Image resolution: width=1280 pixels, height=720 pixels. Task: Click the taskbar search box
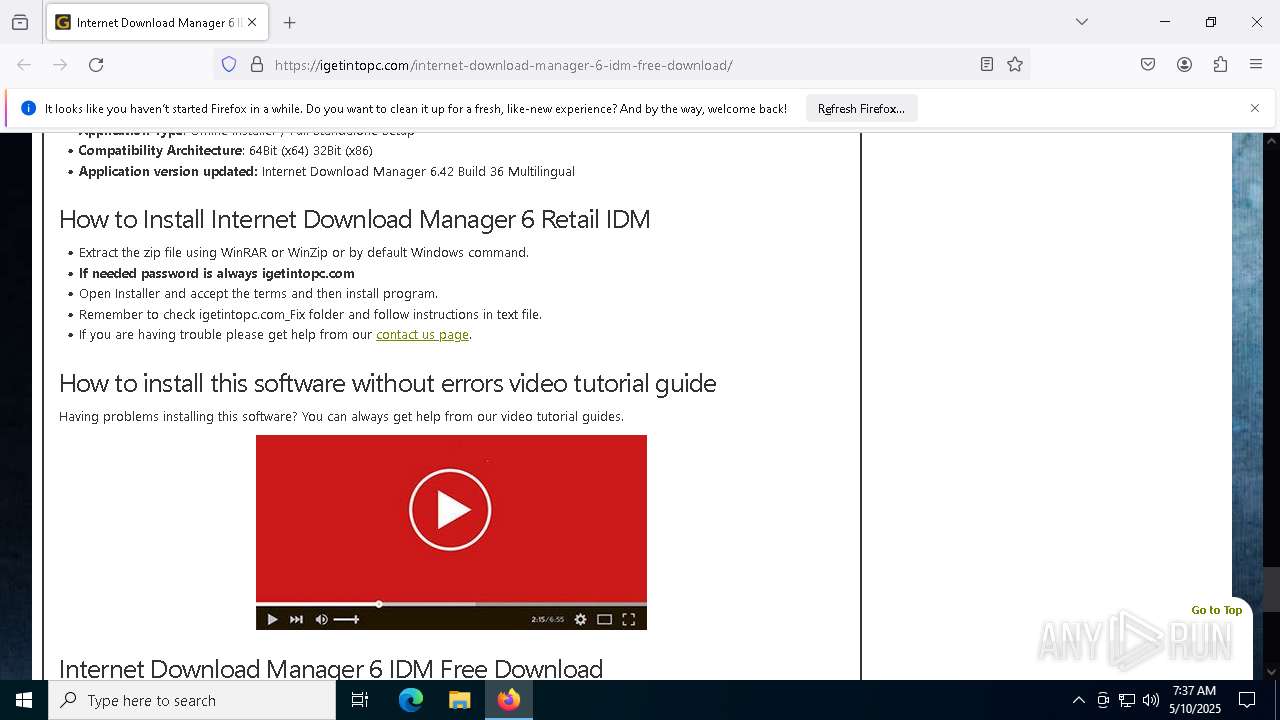pos(192,700)
